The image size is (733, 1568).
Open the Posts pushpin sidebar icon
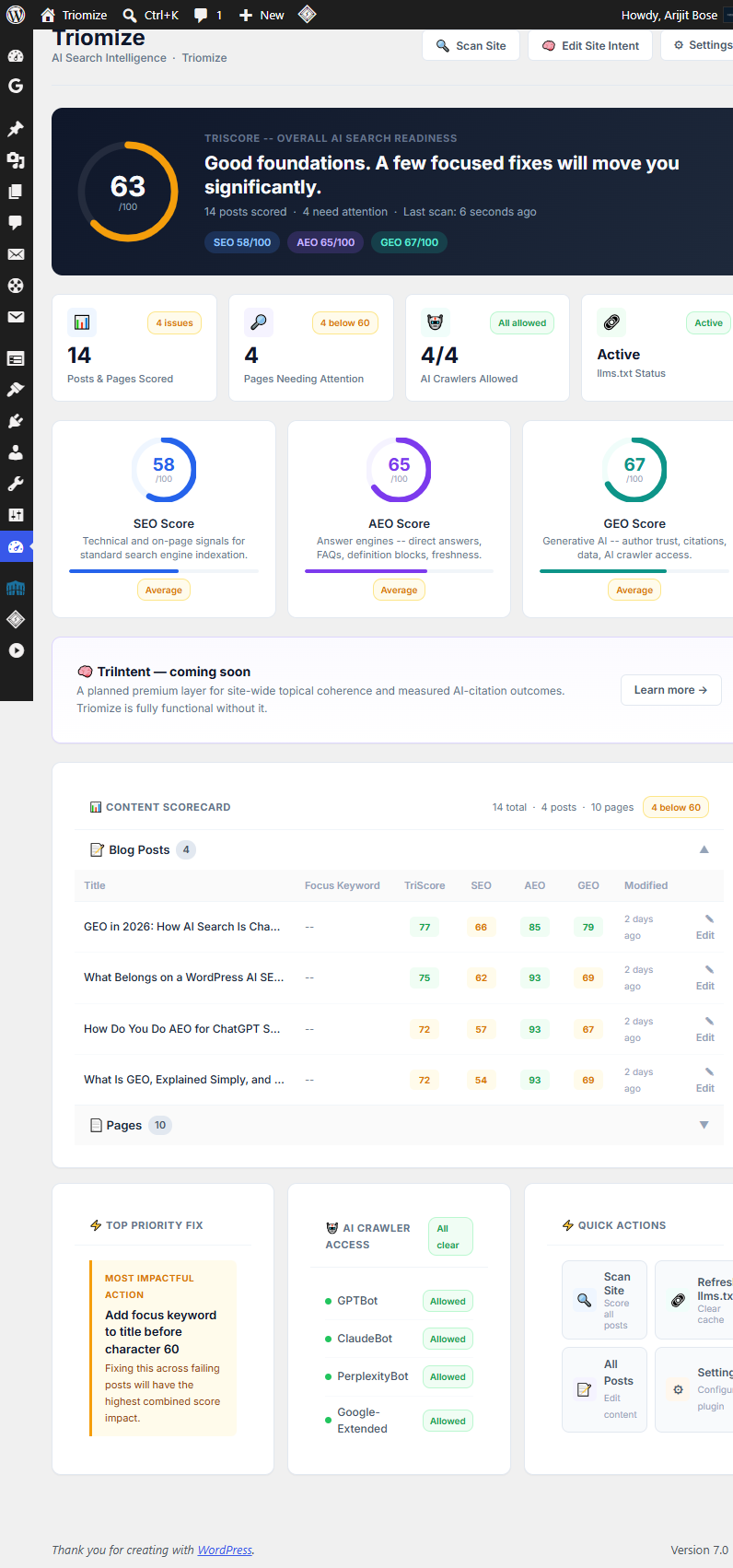point(16,129)
